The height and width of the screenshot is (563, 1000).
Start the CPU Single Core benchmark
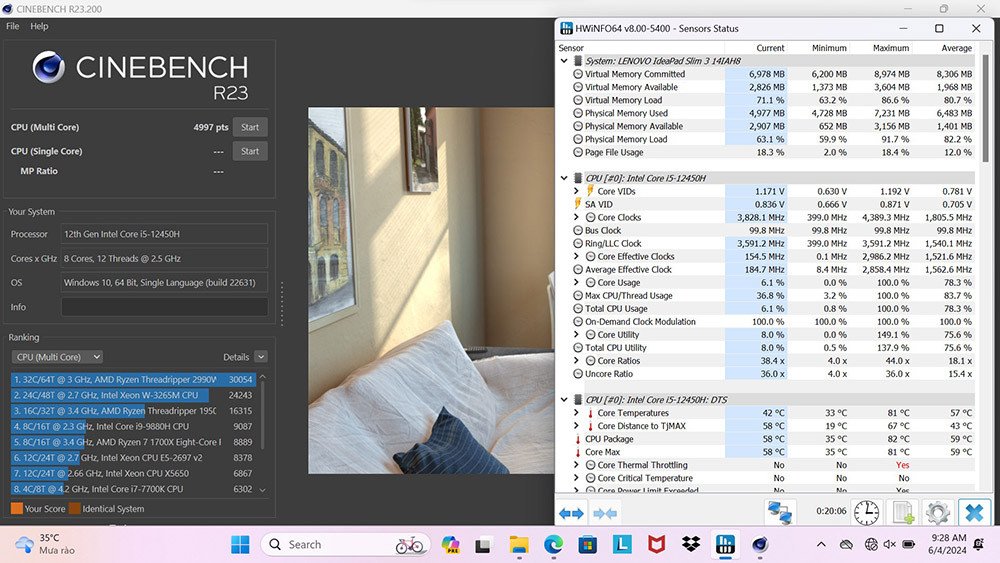point(250,152)
